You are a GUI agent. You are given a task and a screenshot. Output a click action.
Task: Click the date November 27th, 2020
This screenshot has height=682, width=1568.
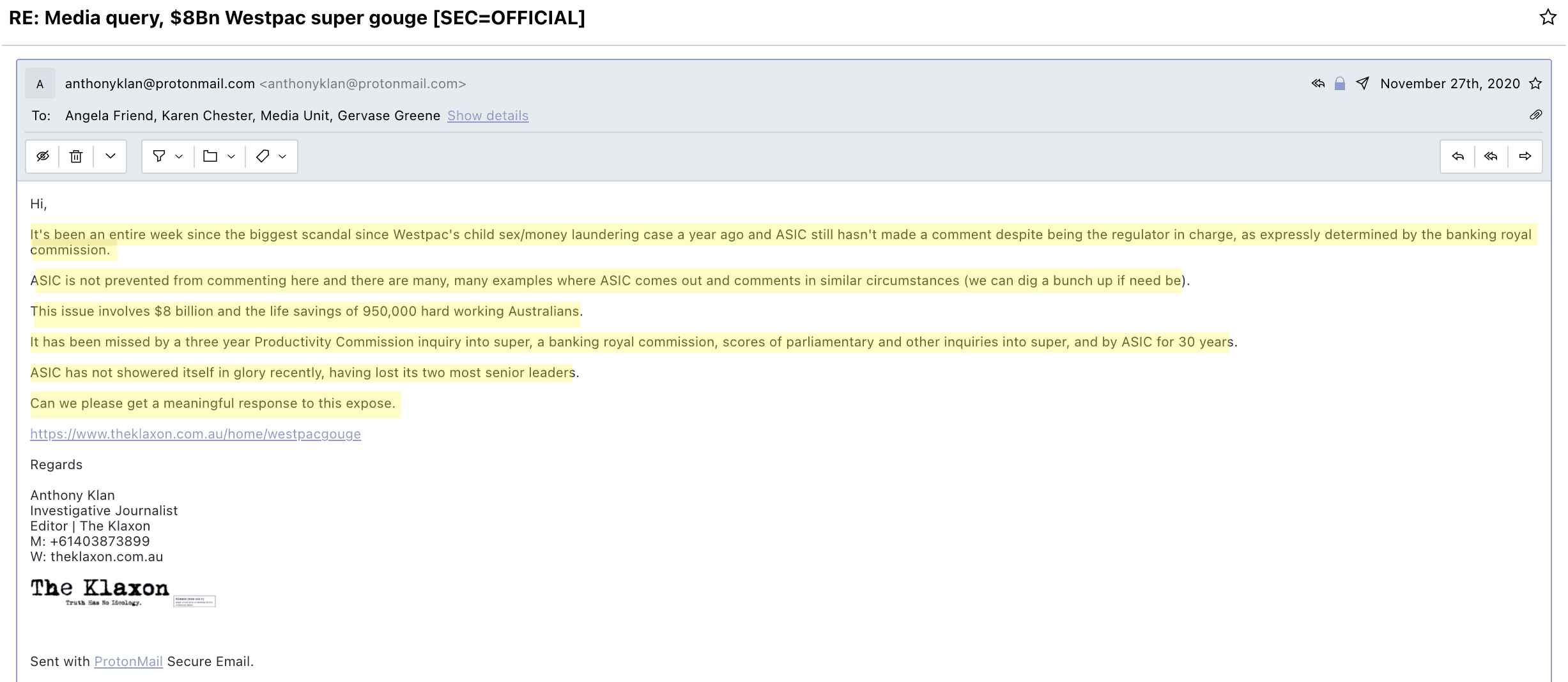click(1450, 84)
